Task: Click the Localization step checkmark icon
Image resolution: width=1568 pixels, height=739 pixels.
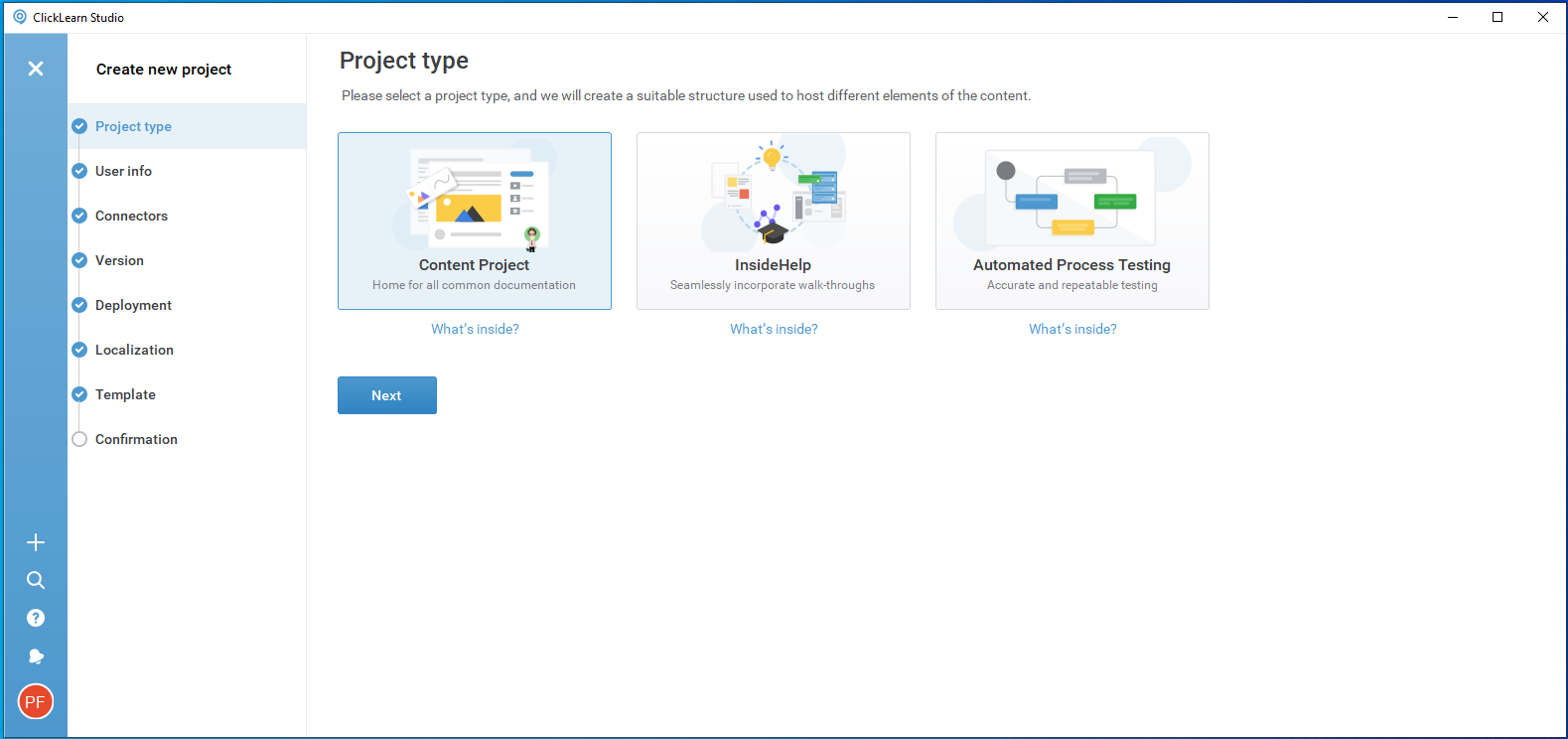Action: click(x=79, y=350)
